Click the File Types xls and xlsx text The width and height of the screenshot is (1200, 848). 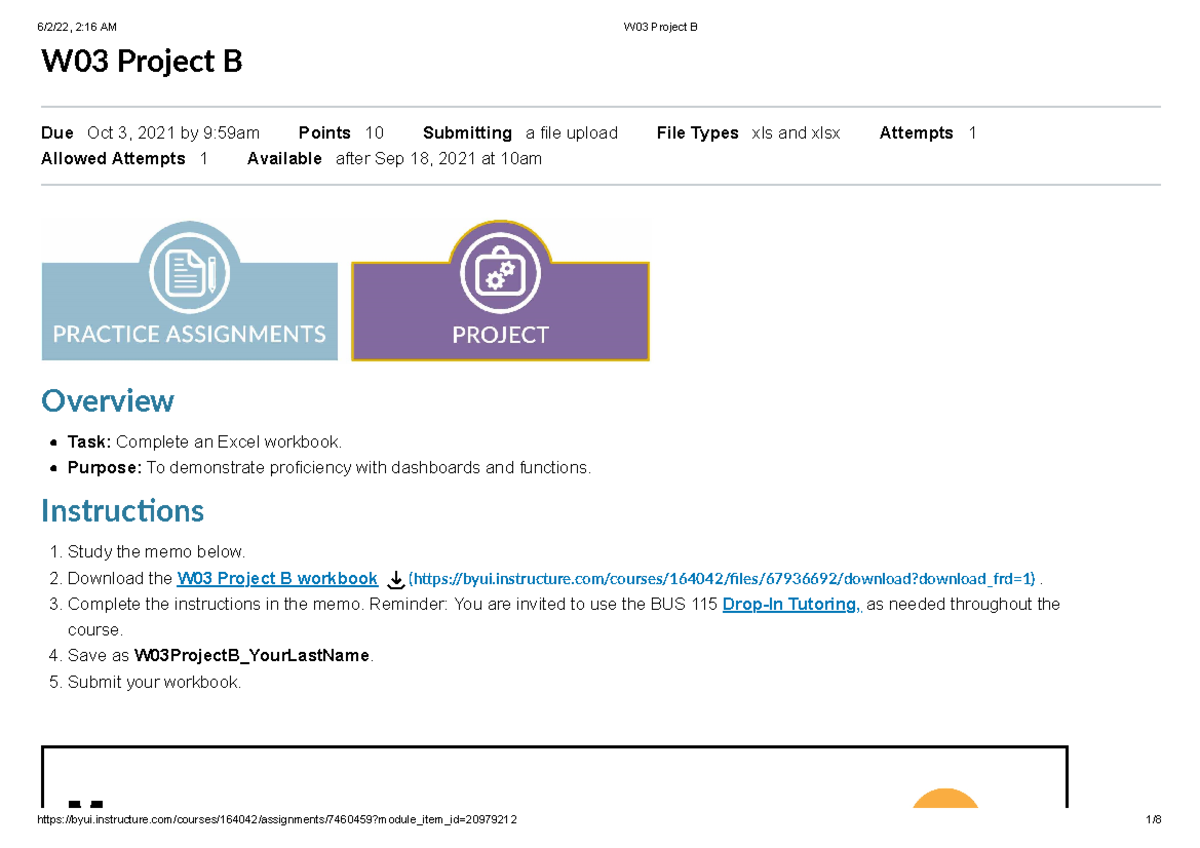tap(796, 132)
